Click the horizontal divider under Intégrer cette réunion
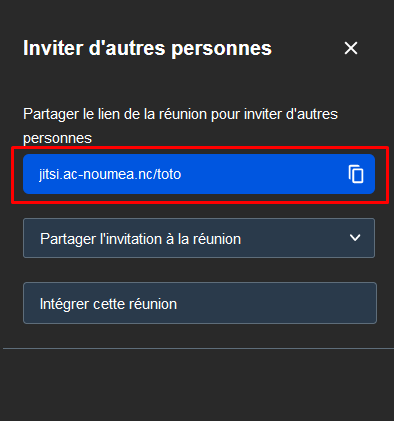 click(198, 349)
